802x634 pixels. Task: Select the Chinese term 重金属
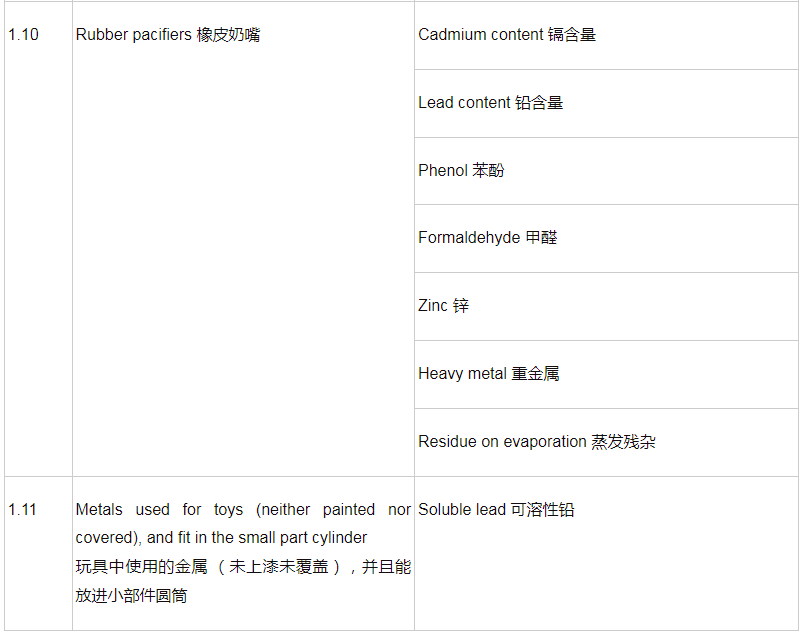(535, 374)
